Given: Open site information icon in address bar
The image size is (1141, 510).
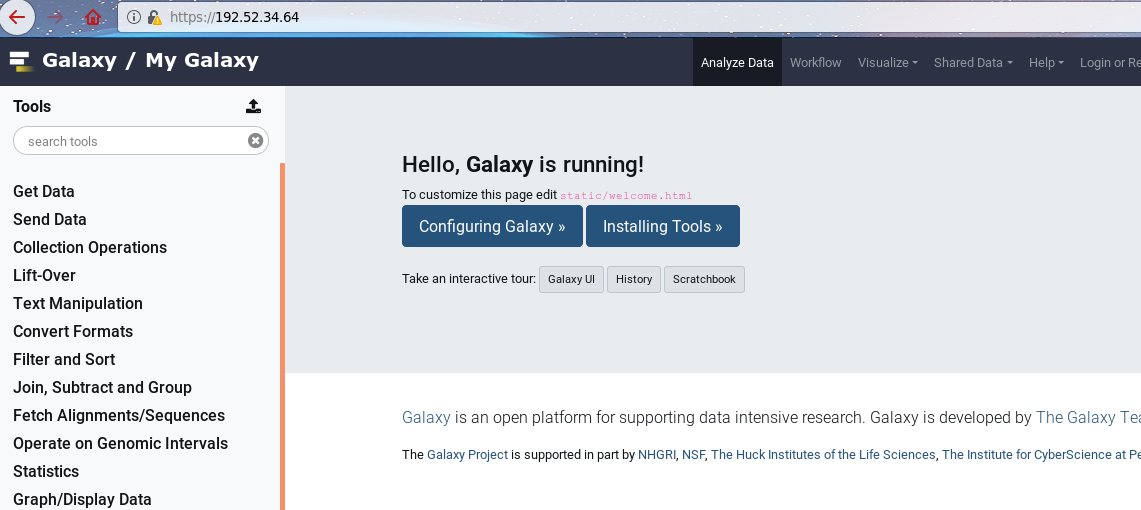Looking at the screenshot, I should [x=134, y=17].
